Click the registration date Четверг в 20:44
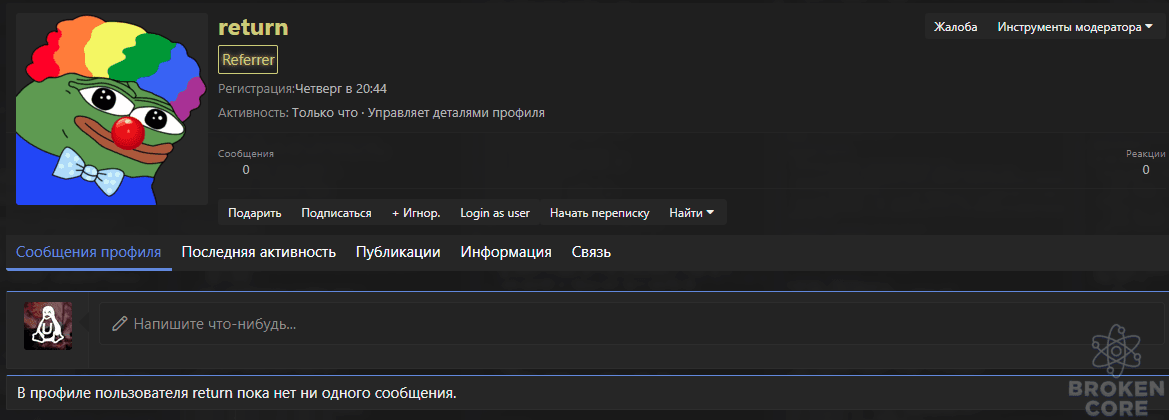This screenshot has height=420, width=1169. tap(341, 89)
